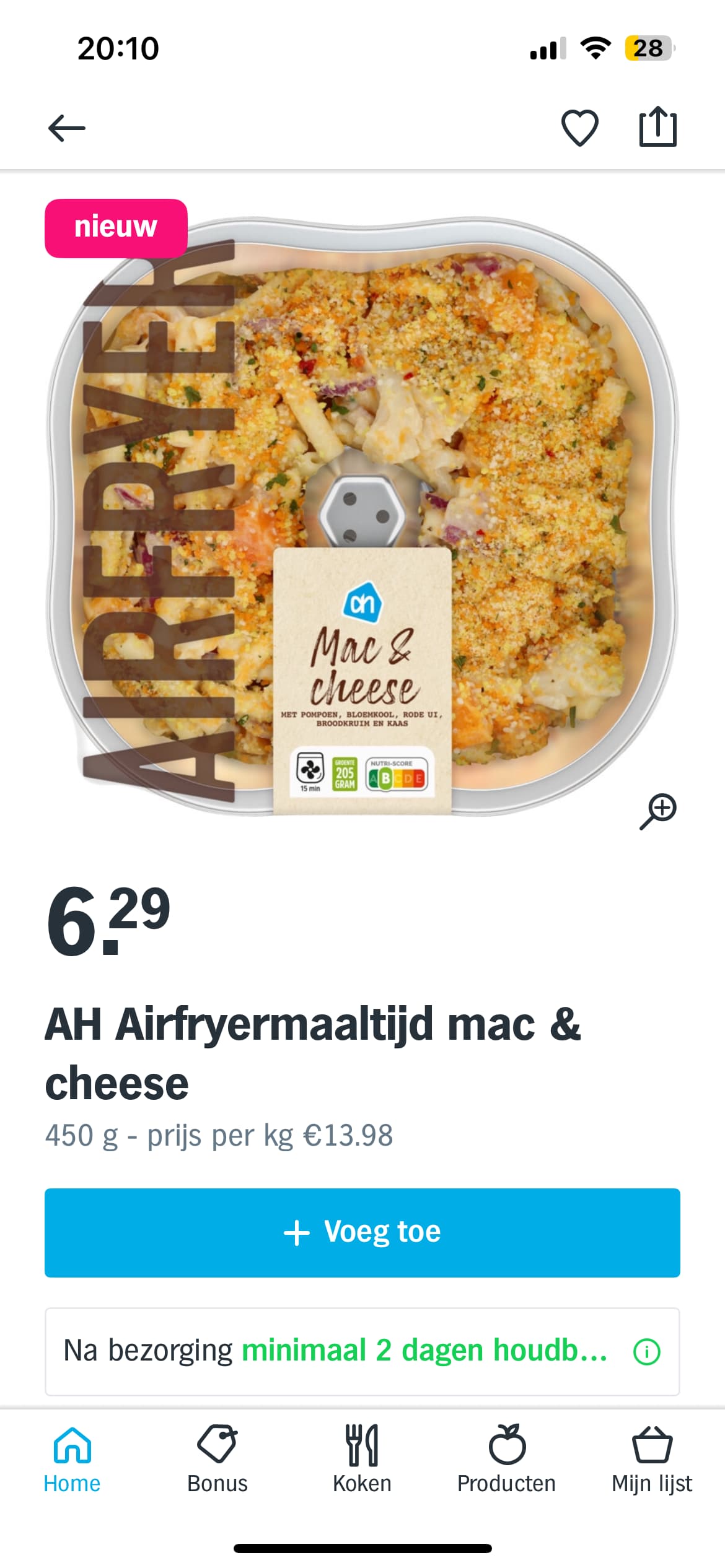Add product with Voeg toe button
This screenshot has width=725, height=1568.
(x=362, y=1232)
